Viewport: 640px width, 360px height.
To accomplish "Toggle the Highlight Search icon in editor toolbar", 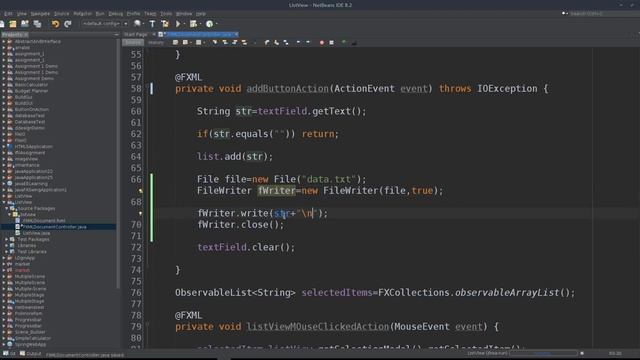I will 244,42.
